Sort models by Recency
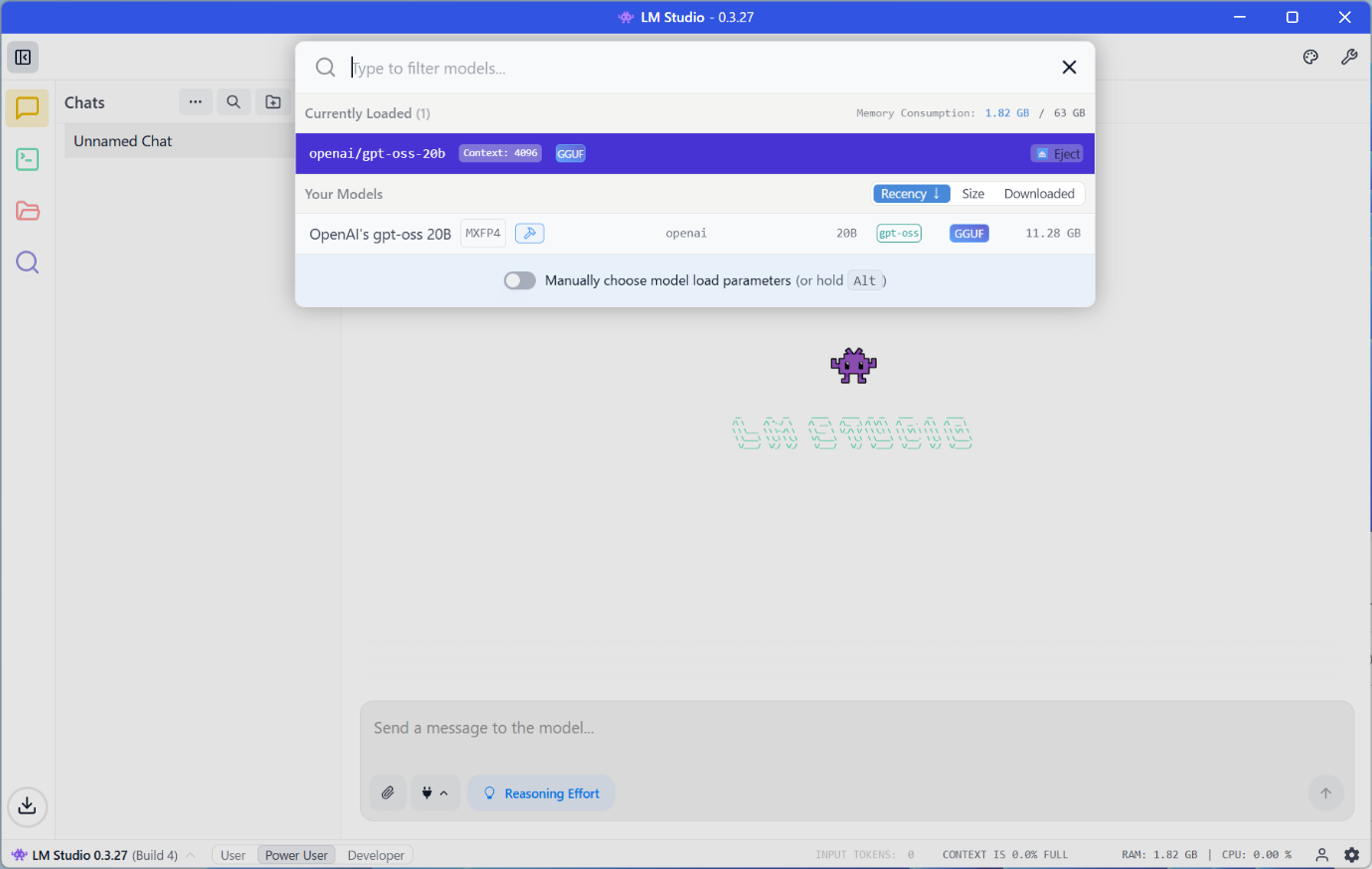The image size is (1372, 869). tap(912, 194)
